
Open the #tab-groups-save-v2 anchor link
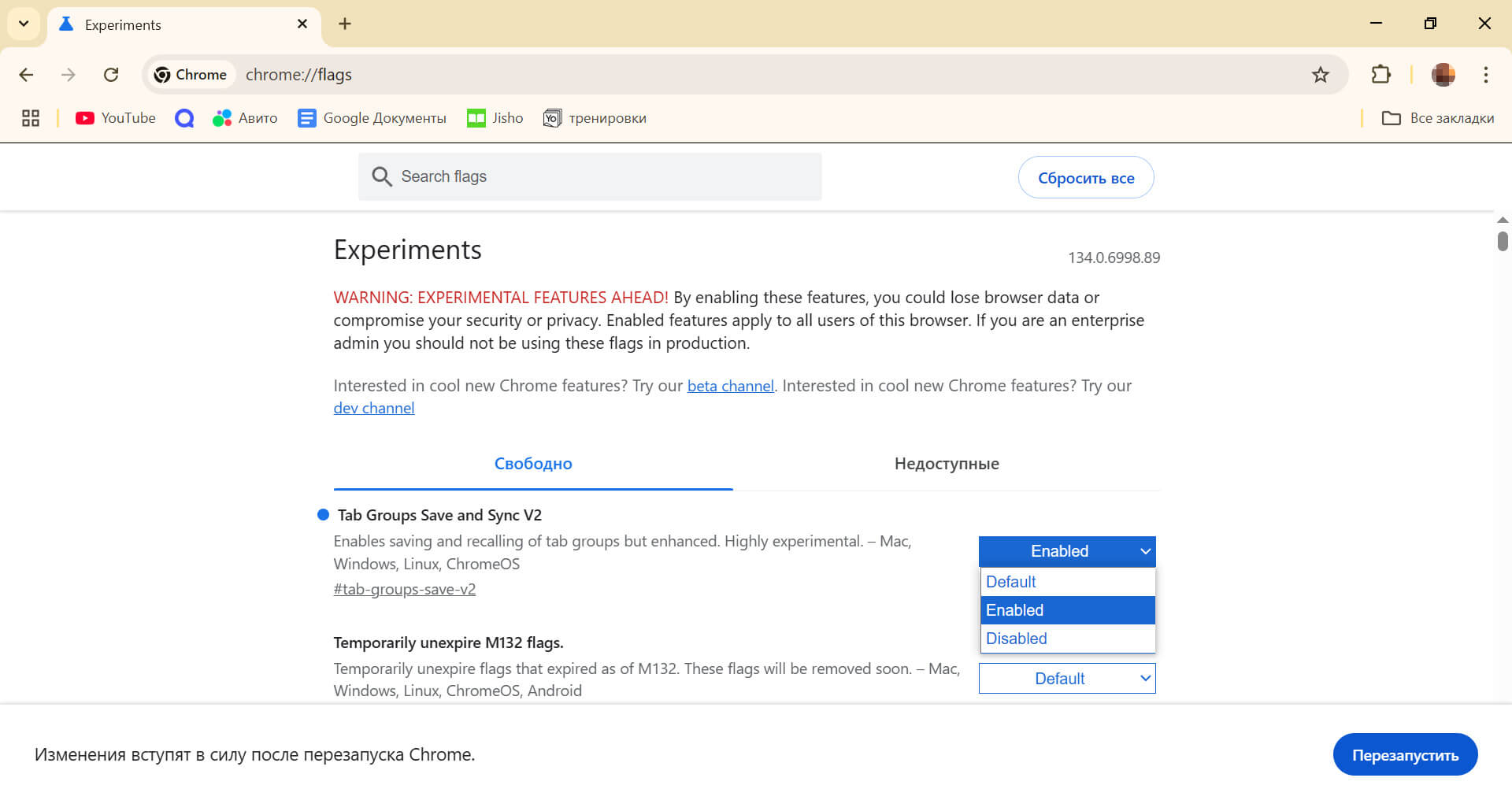pos(405,589)
